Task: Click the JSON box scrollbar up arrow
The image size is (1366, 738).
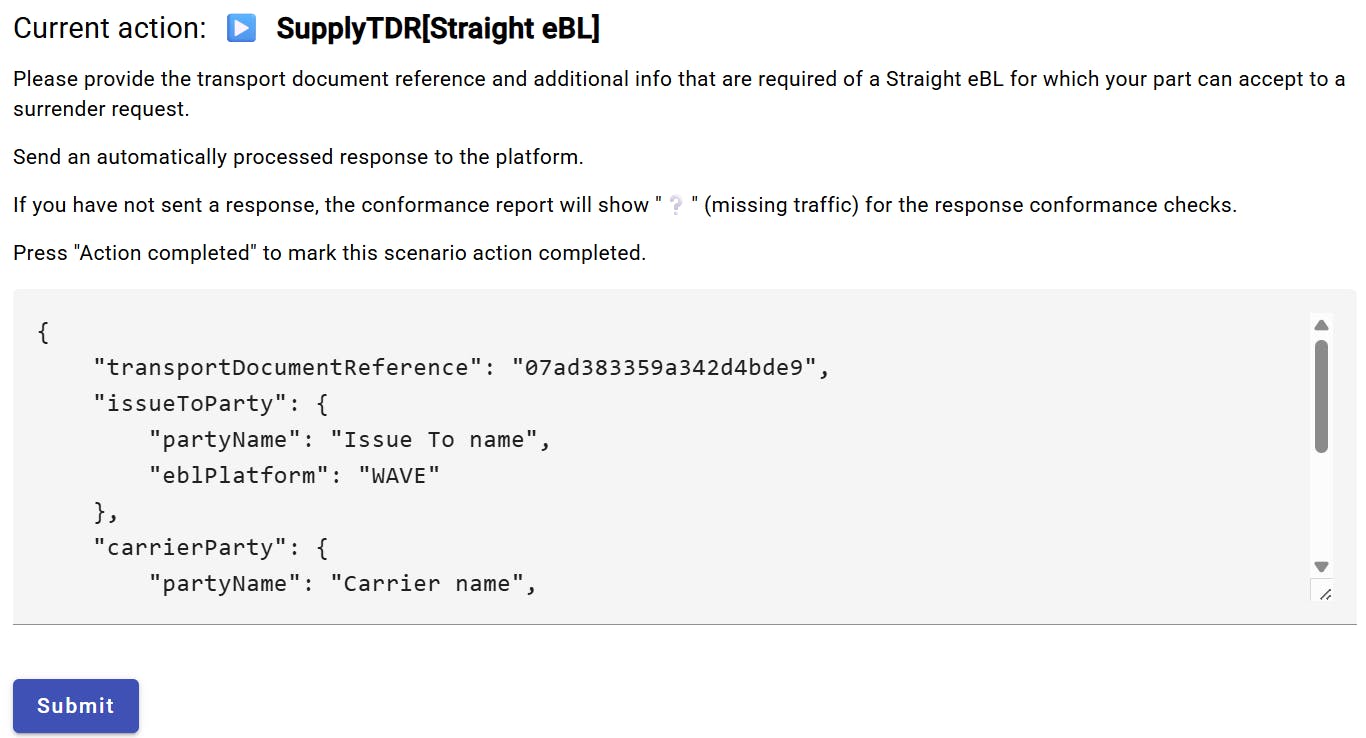Action: (1321, 325)
